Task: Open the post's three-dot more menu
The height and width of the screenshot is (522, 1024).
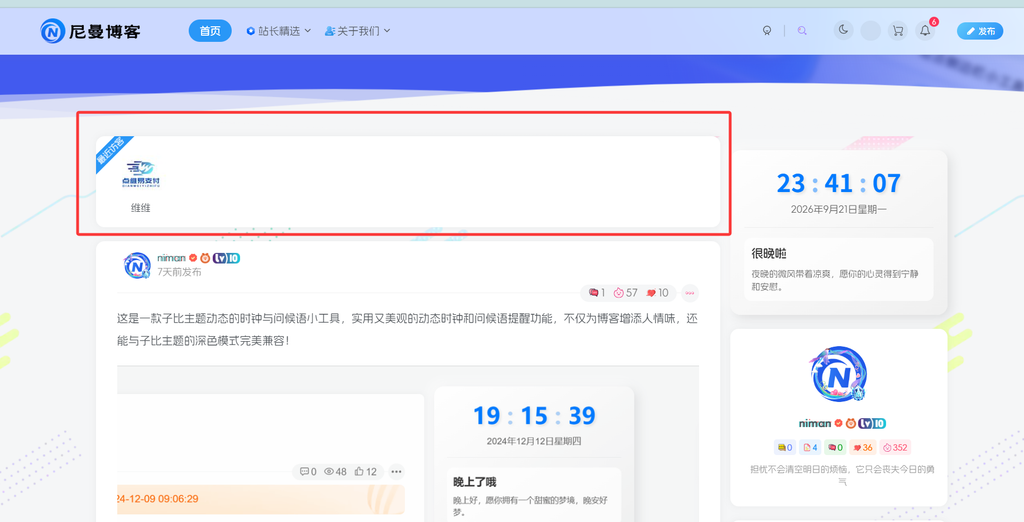Action: [x=690, y=293]
